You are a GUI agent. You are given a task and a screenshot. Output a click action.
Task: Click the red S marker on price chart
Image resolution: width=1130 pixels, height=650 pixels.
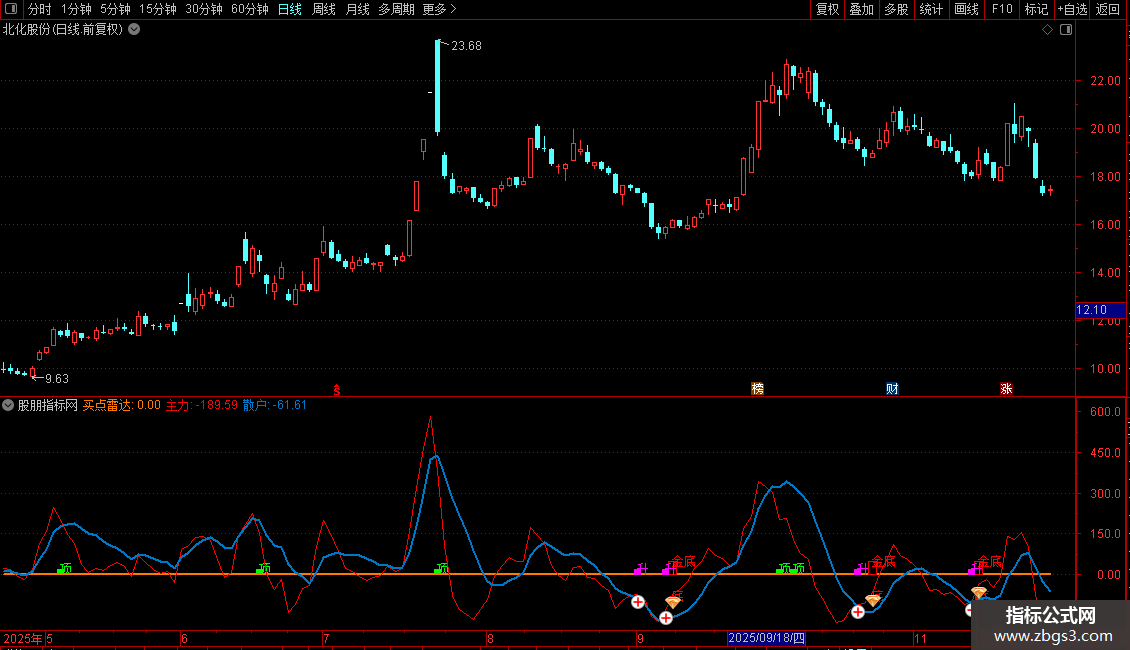(337, 389)
